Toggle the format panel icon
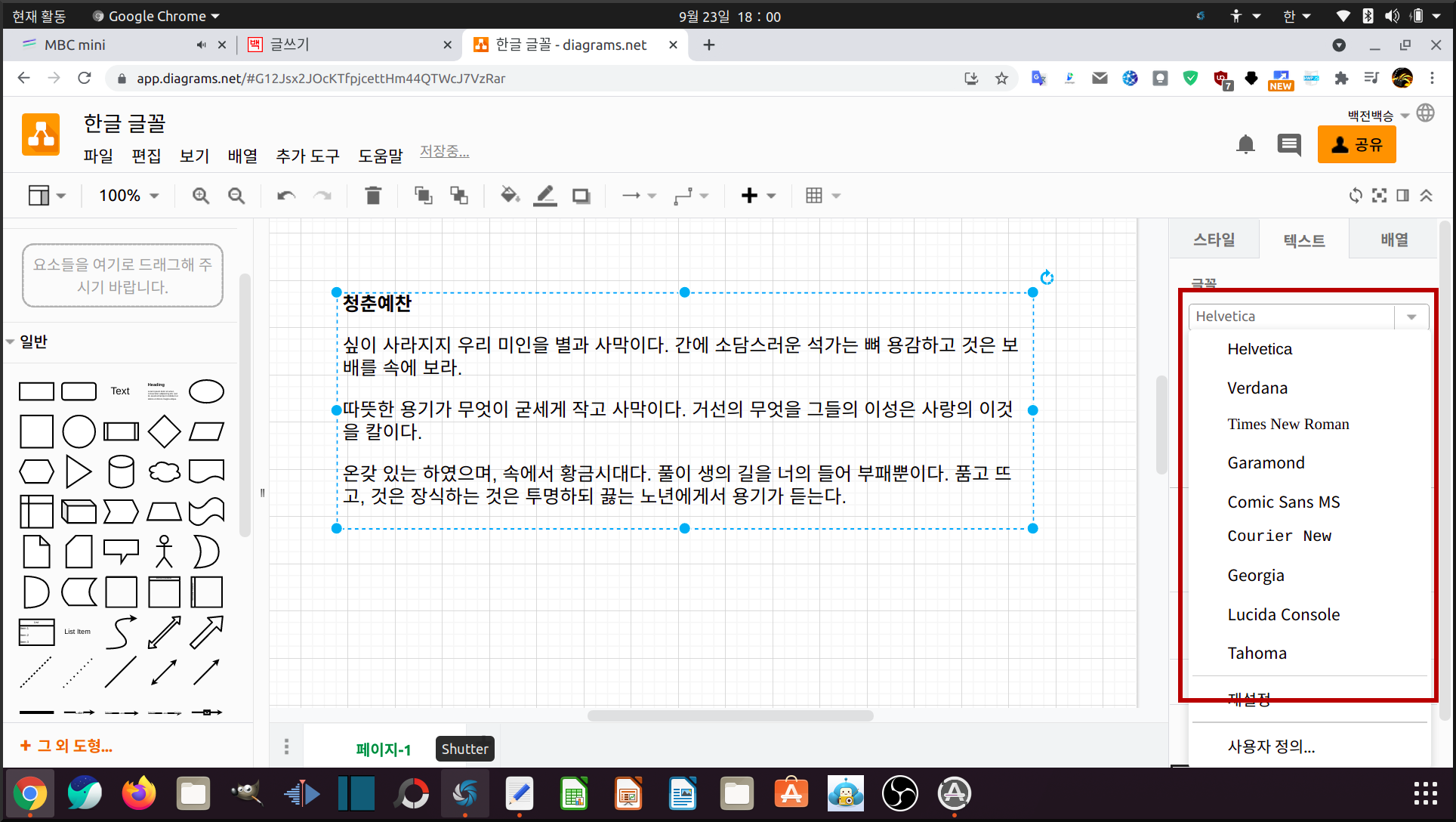The height and width of the screenshot is (822, 1456). pos(1402,196)
